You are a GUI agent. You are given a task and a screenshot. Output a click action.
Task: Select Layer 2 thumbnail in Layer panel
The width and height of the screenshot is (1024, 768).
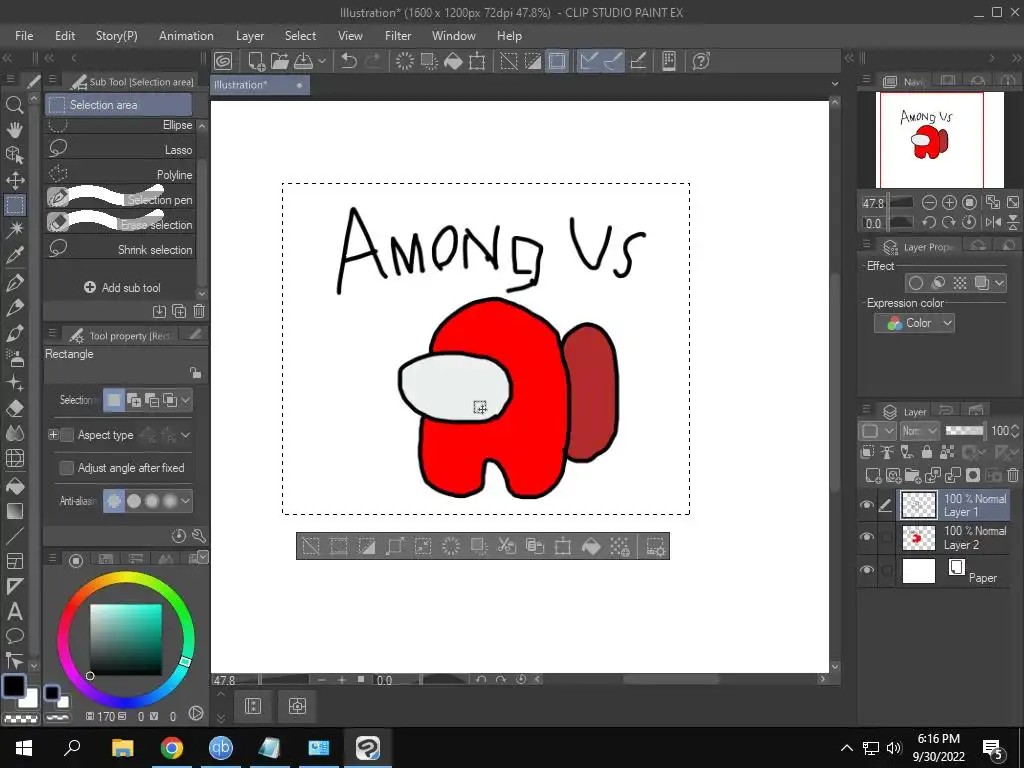(918, 537)
